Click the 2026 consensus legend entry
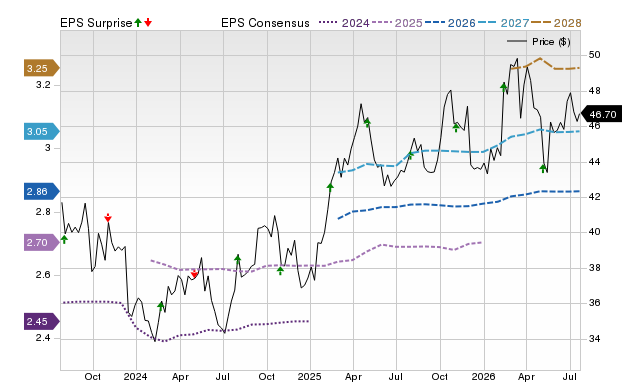Screen dimensions: 640x382 point(450,23)
